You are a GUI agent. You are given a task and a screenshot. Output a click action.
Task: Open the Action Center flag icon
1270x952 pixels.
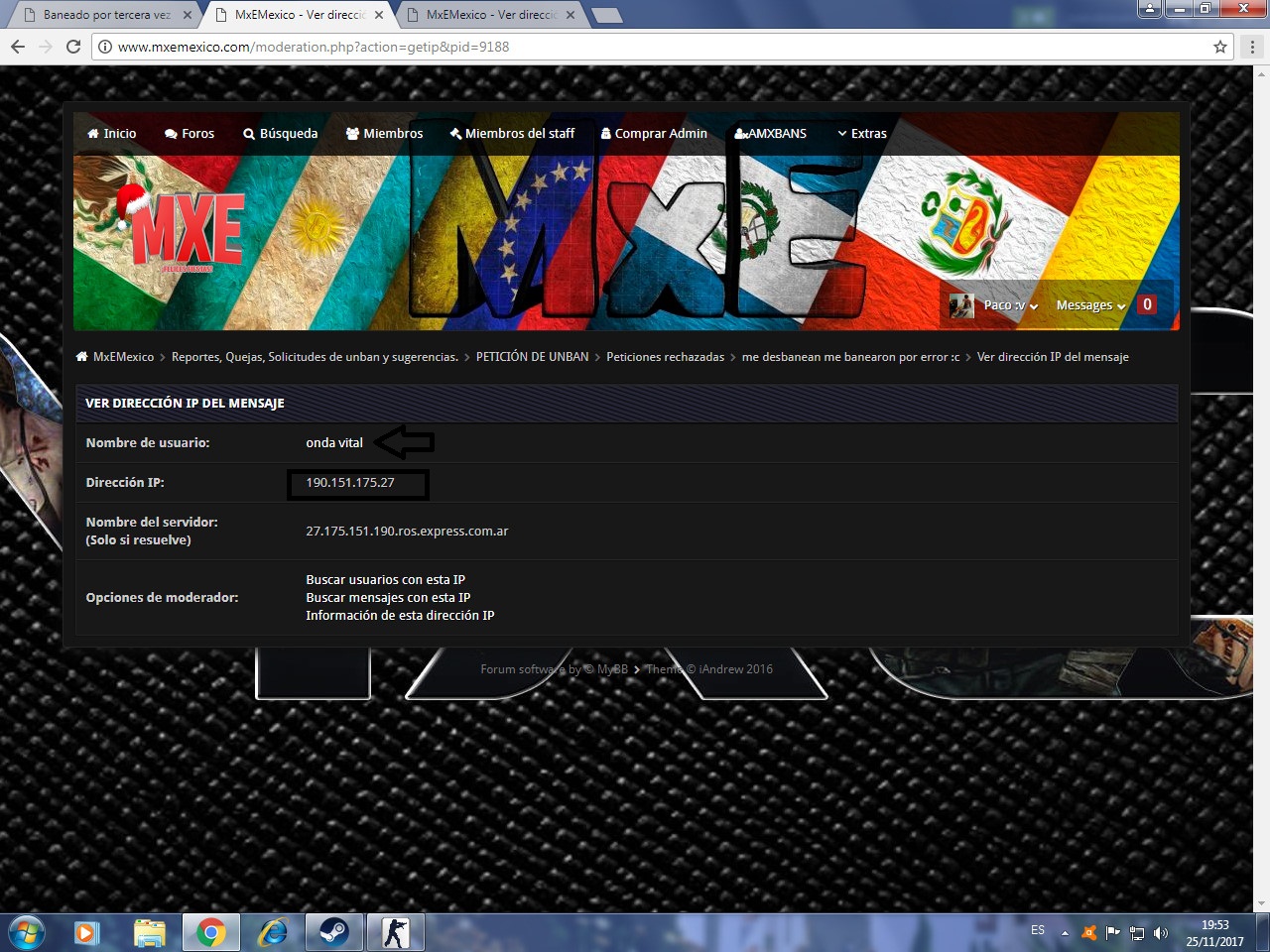pos(1113,933)
